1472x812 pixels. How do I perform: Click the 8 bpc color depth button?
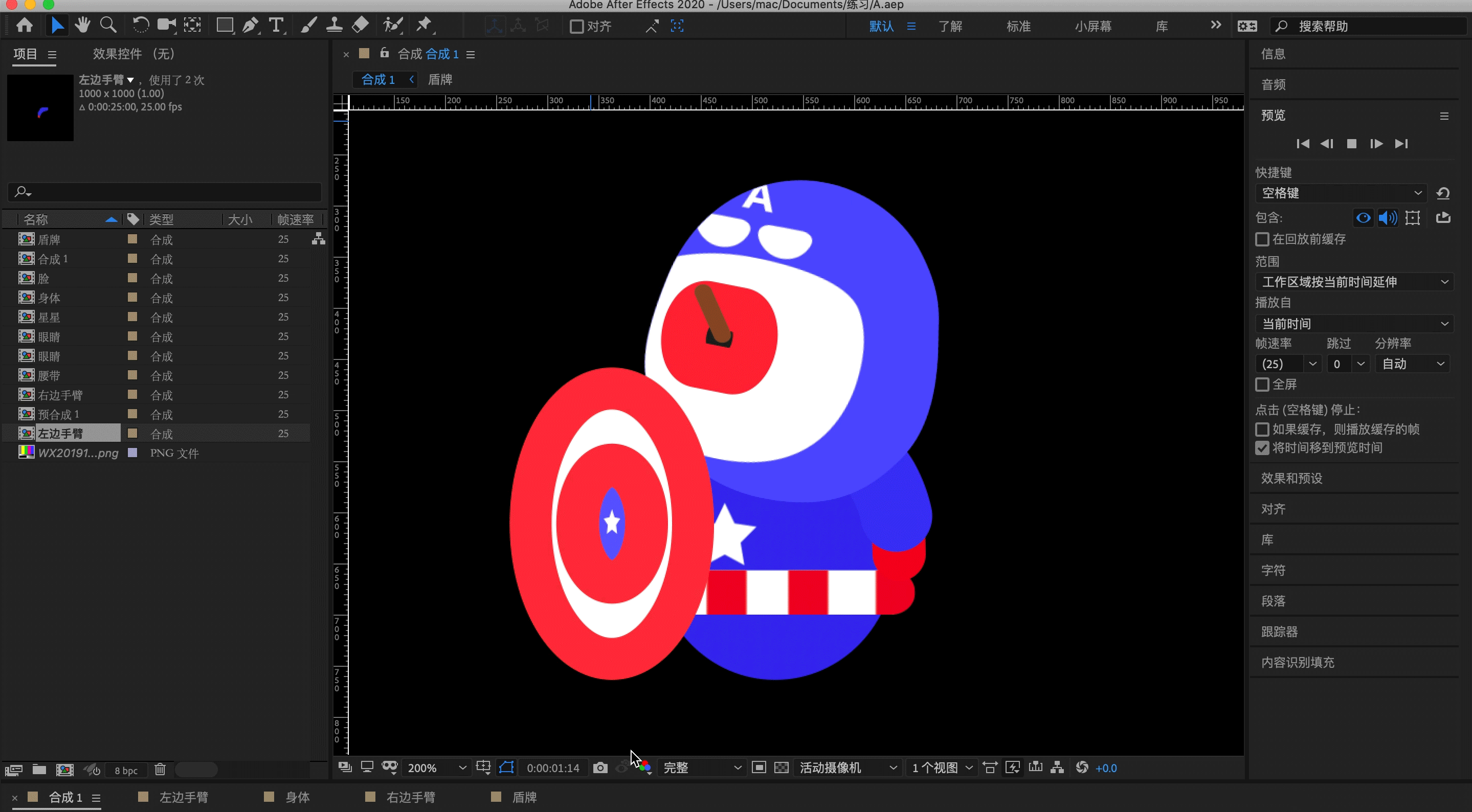[x=126, y=770]
